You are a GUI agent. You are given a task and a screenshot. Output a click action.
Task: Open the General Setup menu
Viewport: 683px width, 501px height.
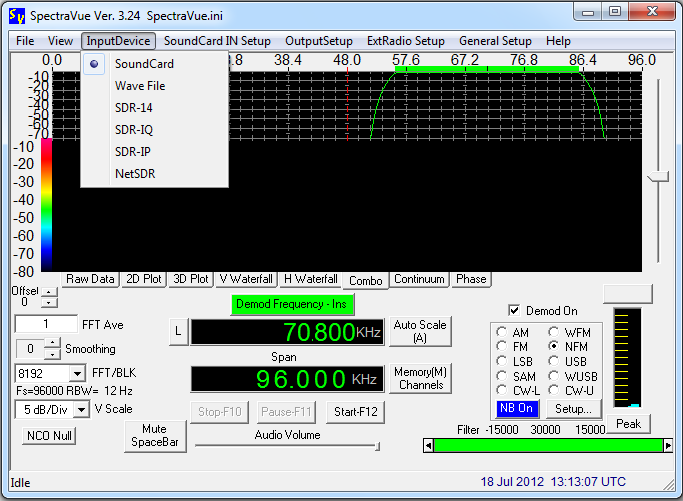pyautogui.click(x=495, y=41)
